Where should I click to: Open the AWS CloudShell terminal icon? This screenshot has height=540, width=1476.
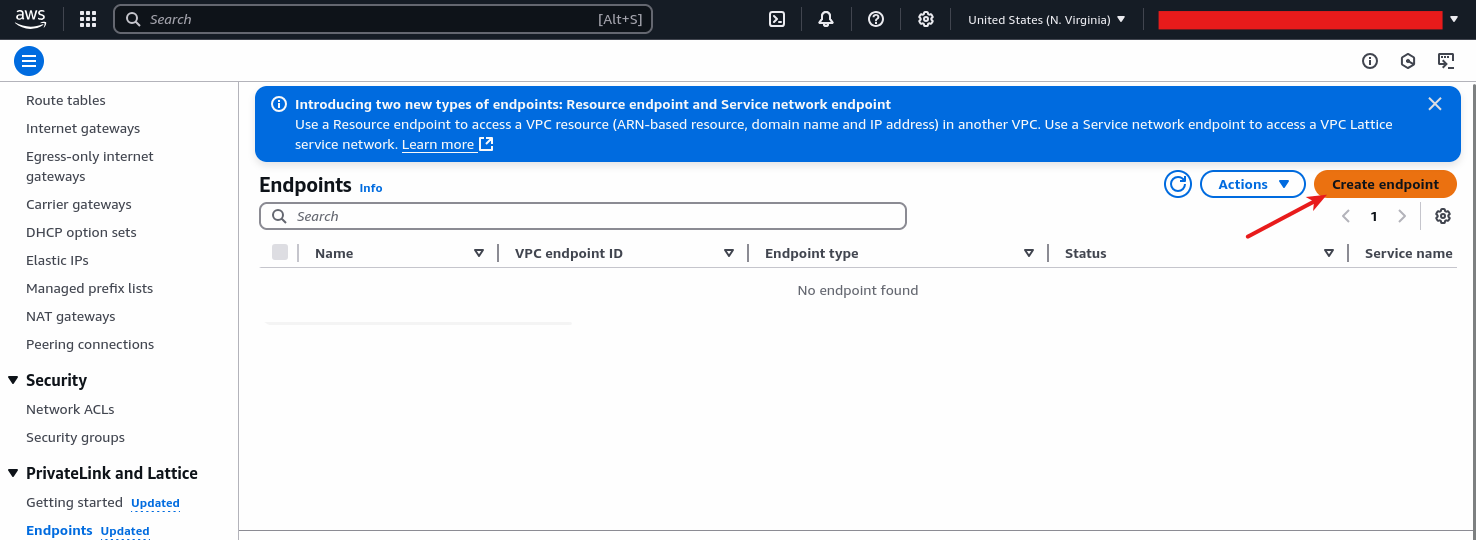pyautogui.click(x=777, y=19)
